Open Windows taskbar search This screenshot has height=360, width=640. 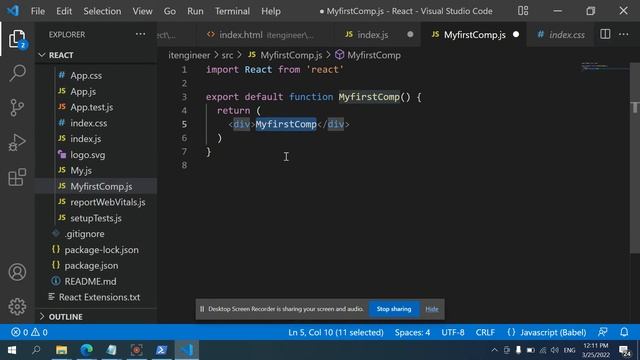click(x=36, y=350)
